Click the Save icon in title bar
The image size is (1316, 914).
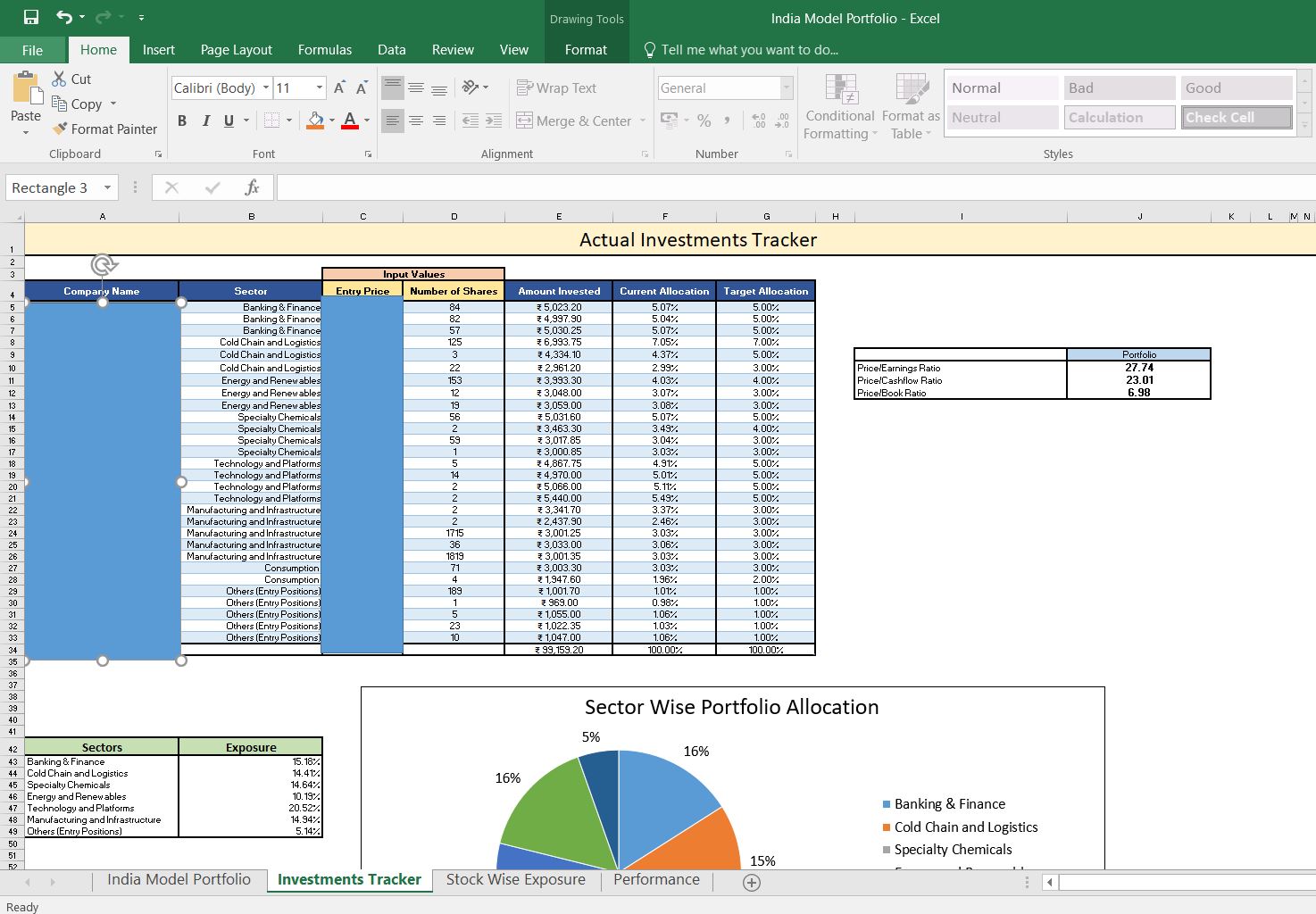coord(30,17)
